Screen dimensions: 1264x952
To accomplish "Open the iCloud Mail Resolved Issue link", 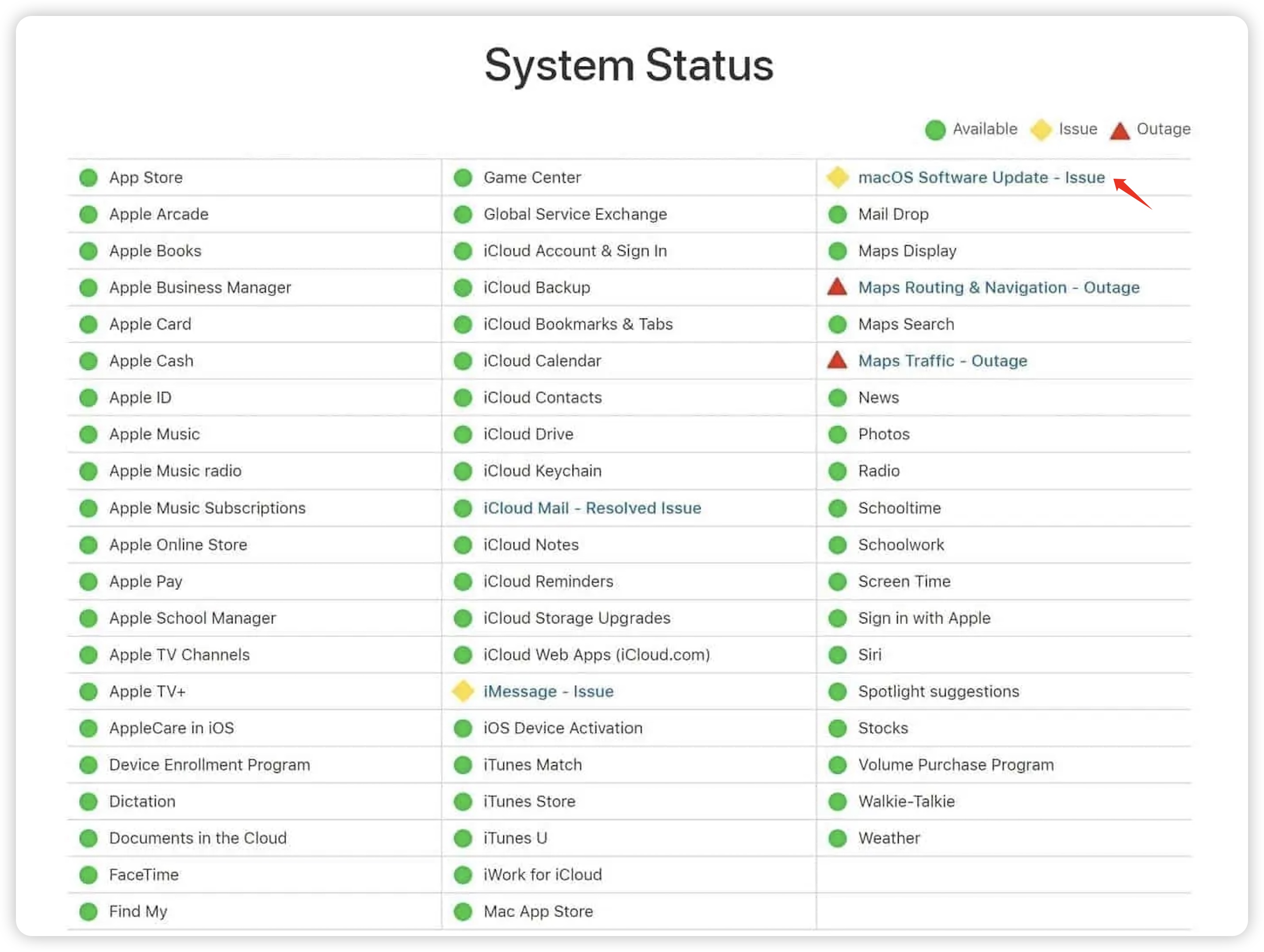I will [x=592, y=508].
